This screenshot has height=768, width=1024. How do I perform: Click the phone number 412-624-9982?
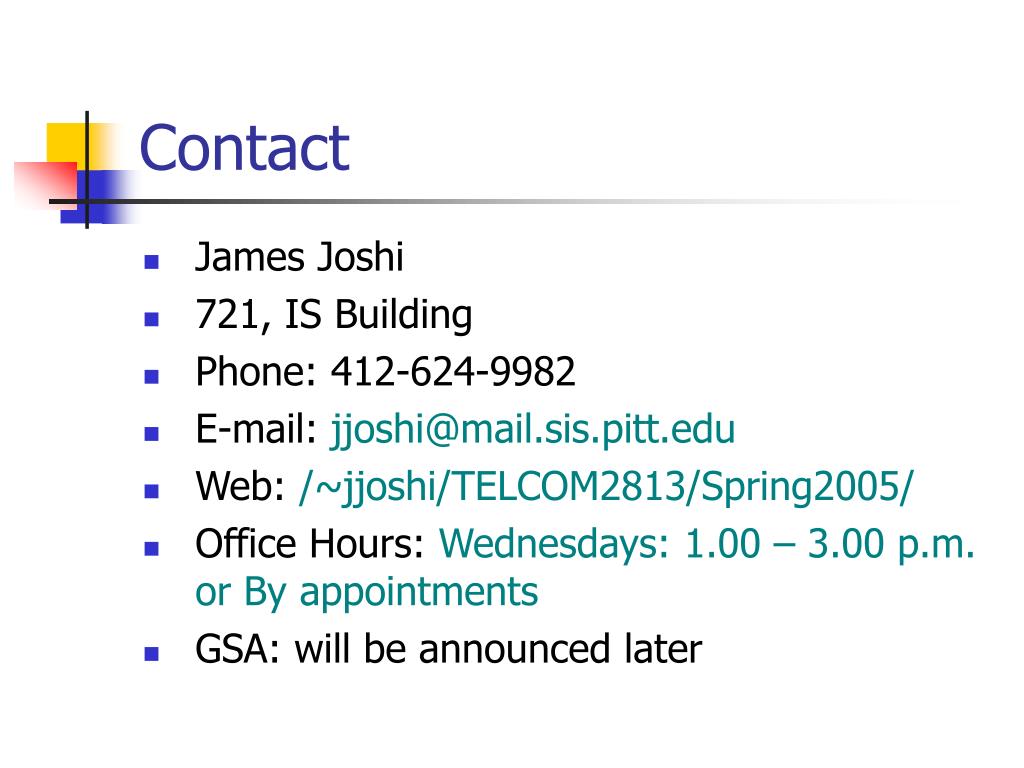coord(453,372)
